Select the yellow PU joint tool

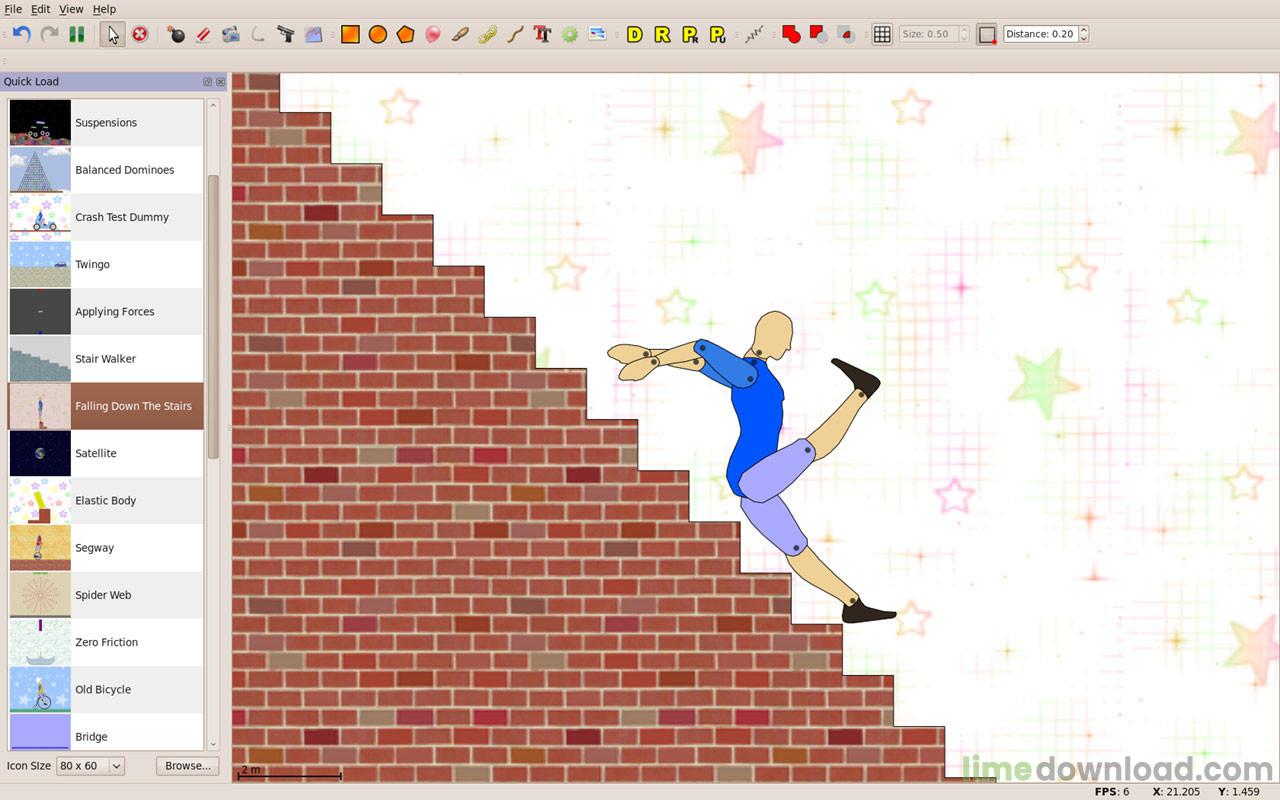click(717, 34)
